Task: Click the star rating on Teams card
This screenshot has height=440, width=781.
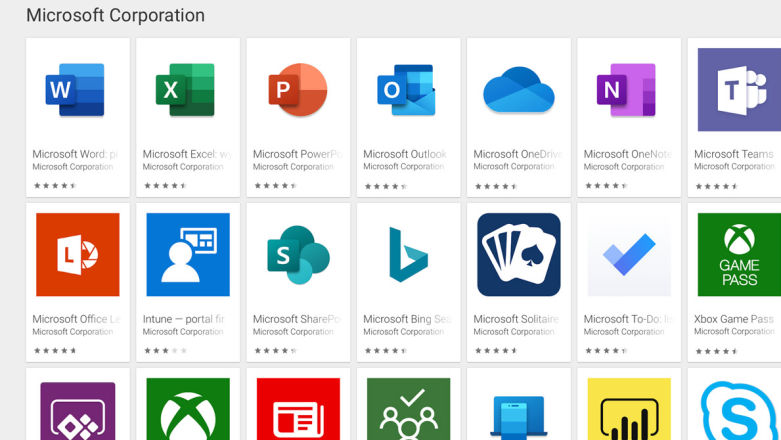Action: click(717, 187)
